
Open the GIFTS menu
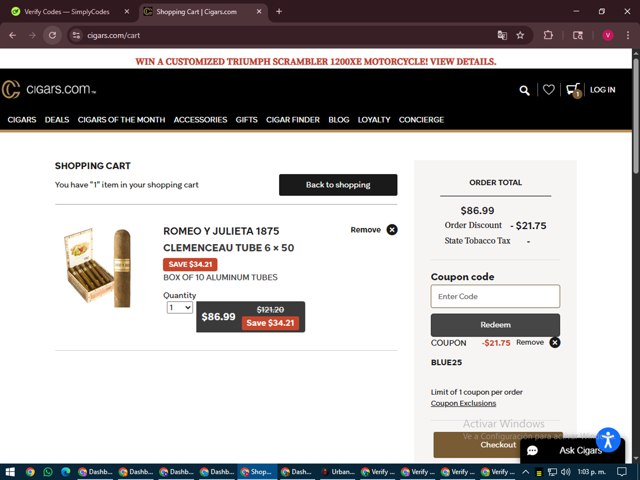[x=247, y=120]
